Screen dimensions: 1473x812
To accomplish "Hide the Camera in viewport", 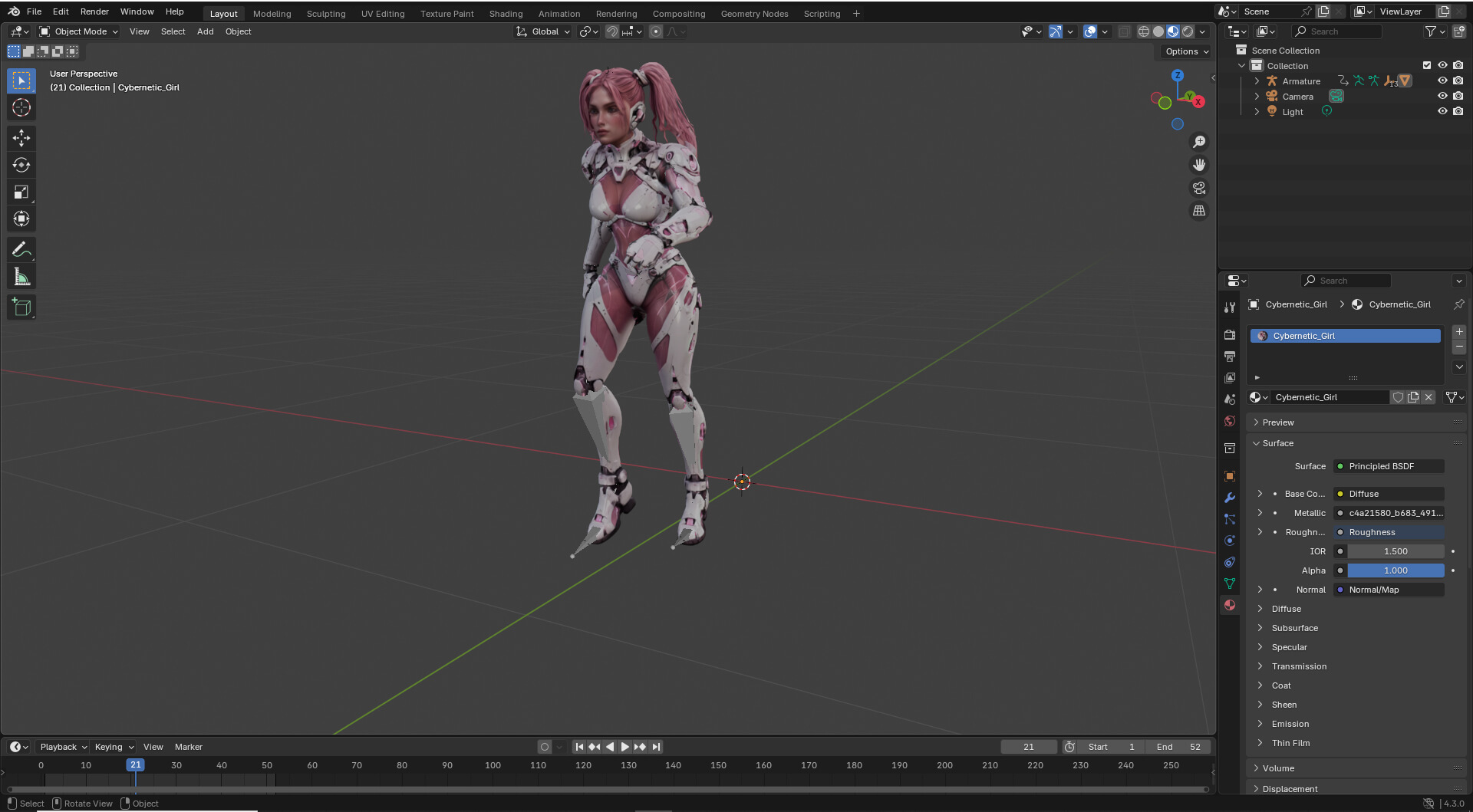I will point(1442,96).
